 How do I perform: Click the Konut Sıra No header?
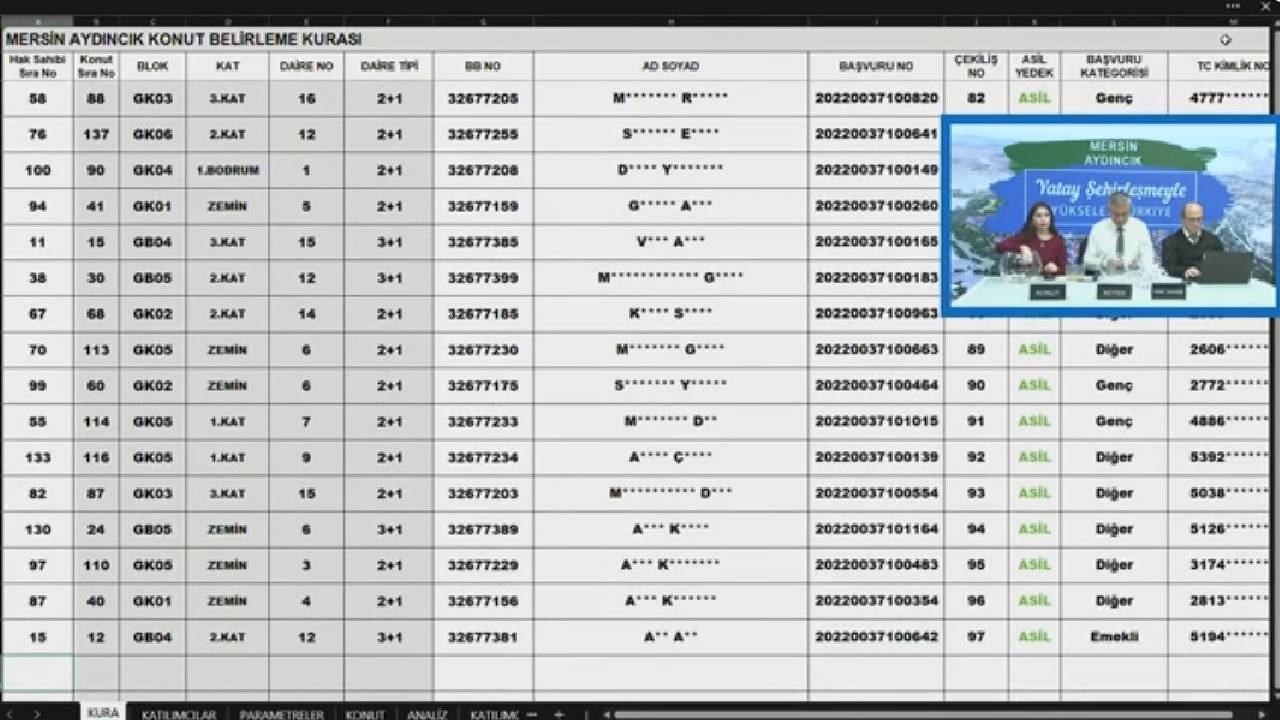[96, 66]
